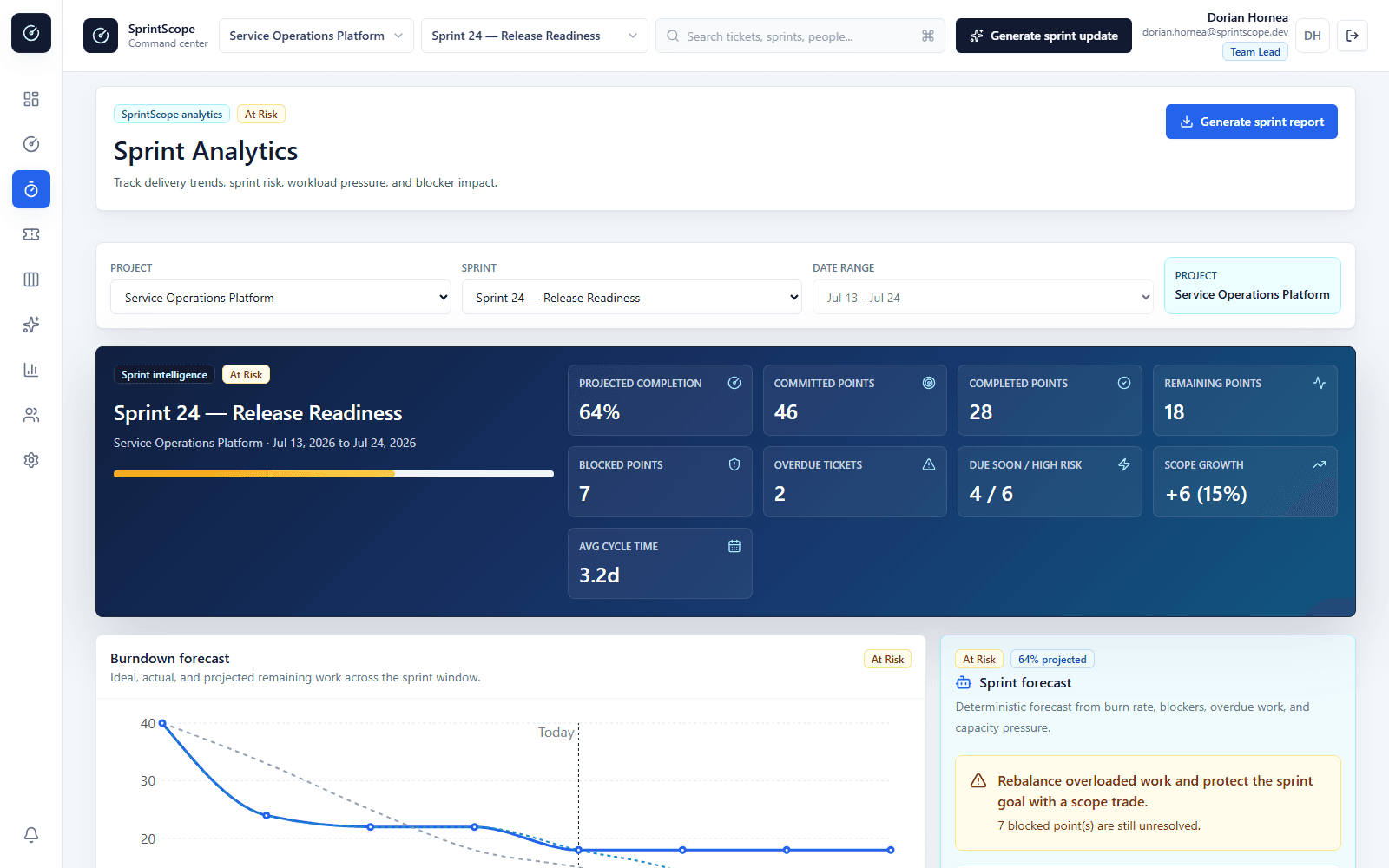
Task: Click the At Risk tag near Sprint Analytics
Action: click(261, 114)
